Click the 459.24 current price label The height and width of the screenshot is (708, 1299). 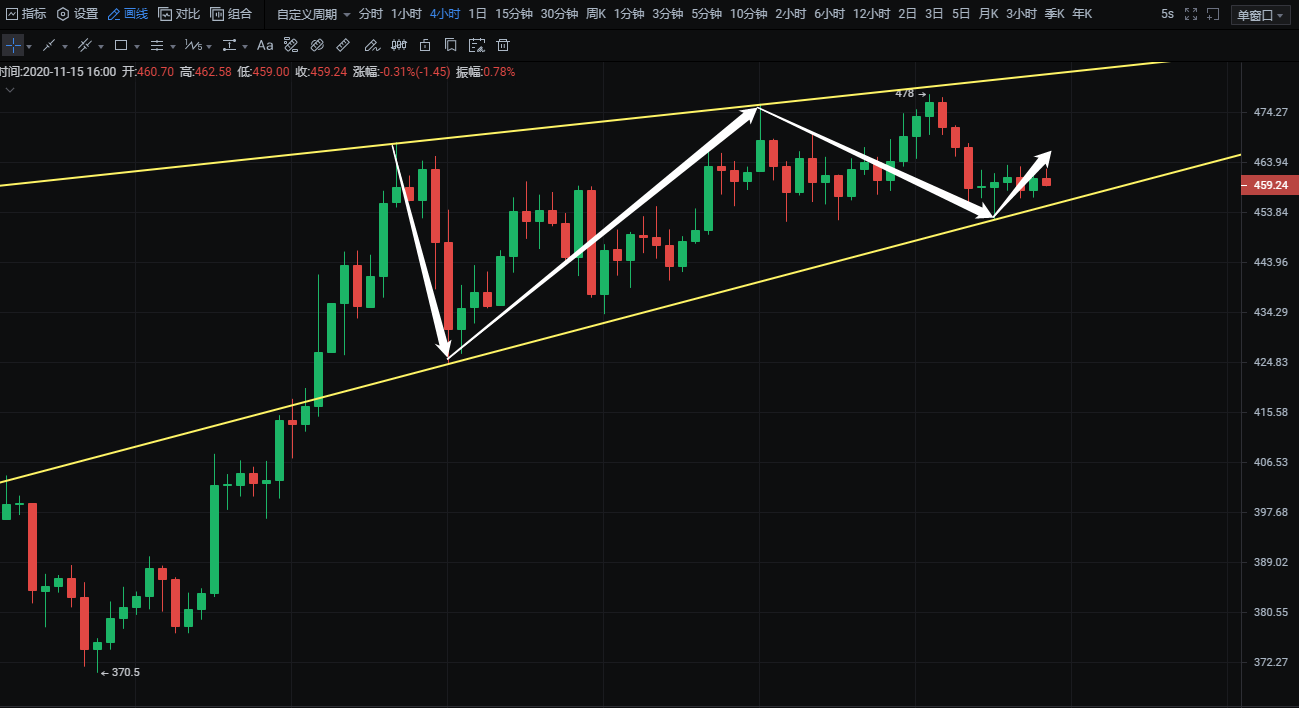click(1269, 185)
